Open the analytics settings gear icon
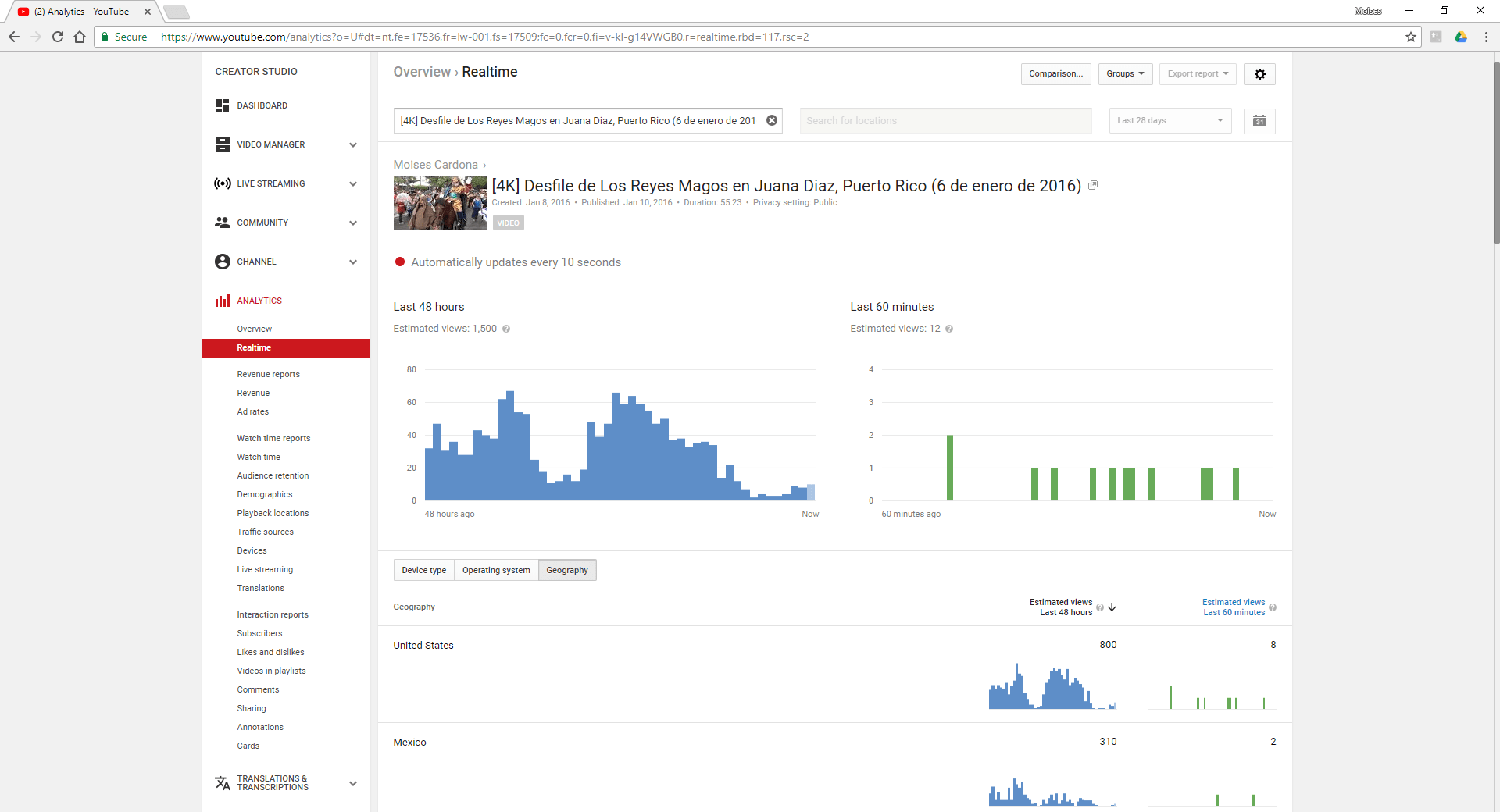Screen dimensions: 1500x812 pos(1259,74)
